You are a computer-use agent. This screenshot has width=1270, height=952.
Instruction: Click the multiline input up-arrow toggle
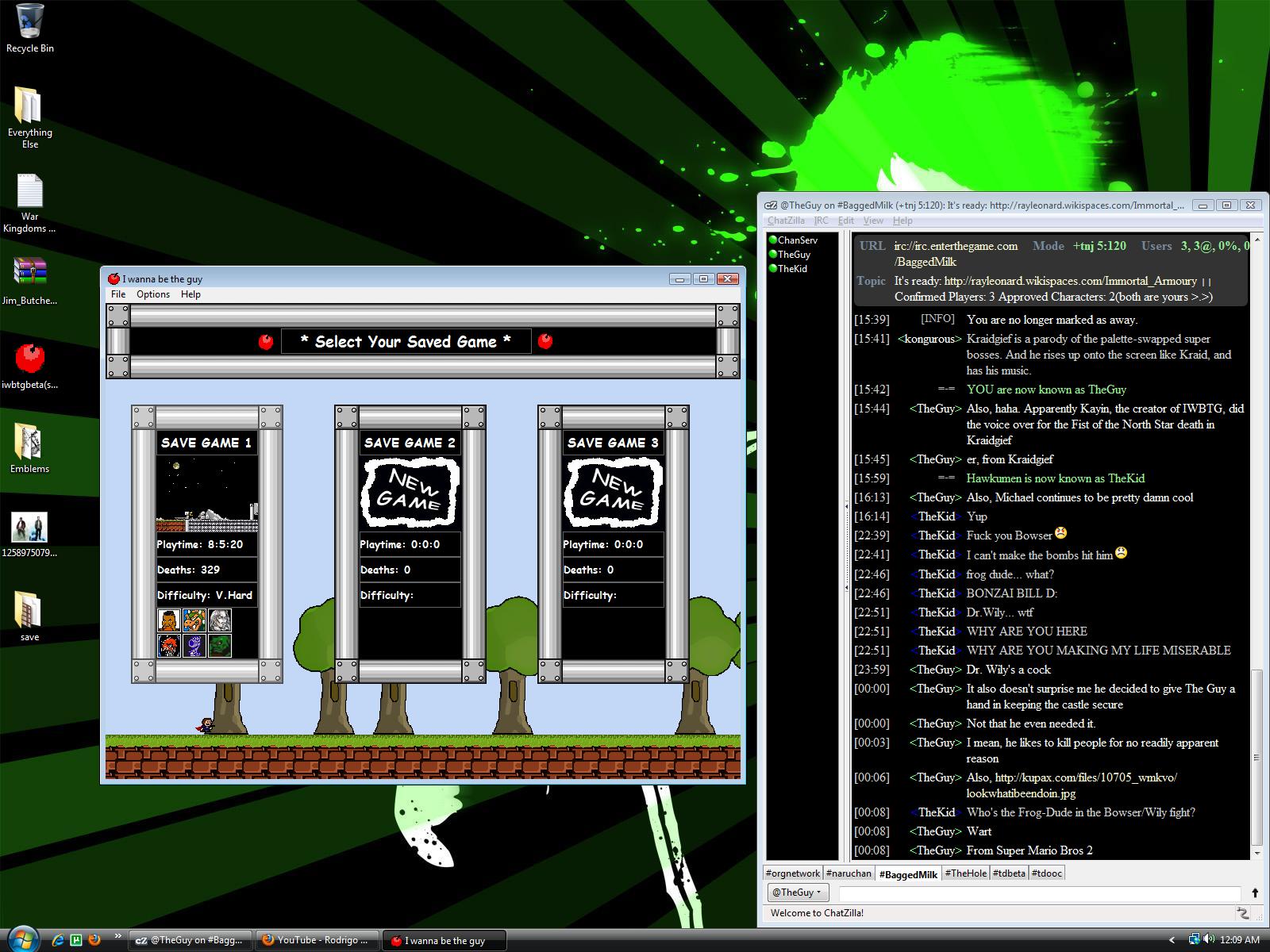[x=1255, y=893]
